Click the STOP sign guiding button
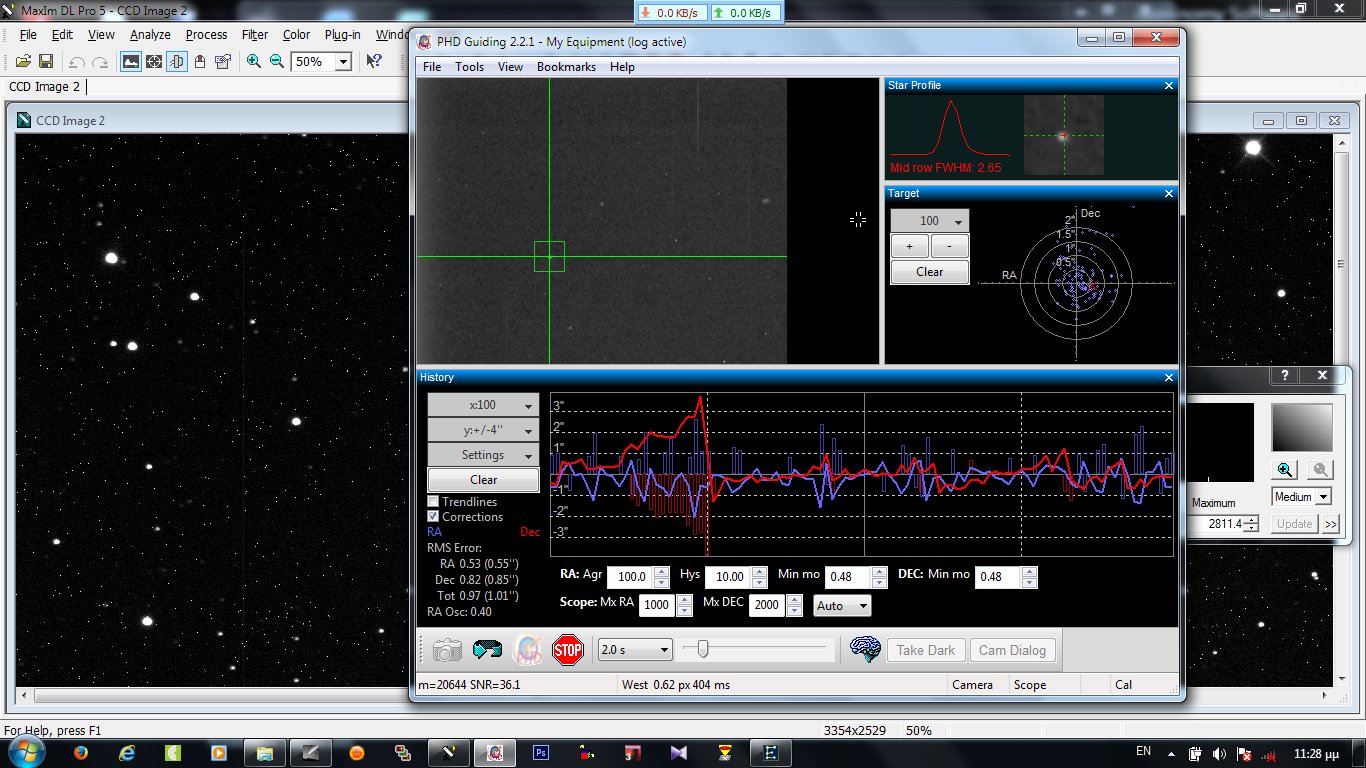 point(568,650)
